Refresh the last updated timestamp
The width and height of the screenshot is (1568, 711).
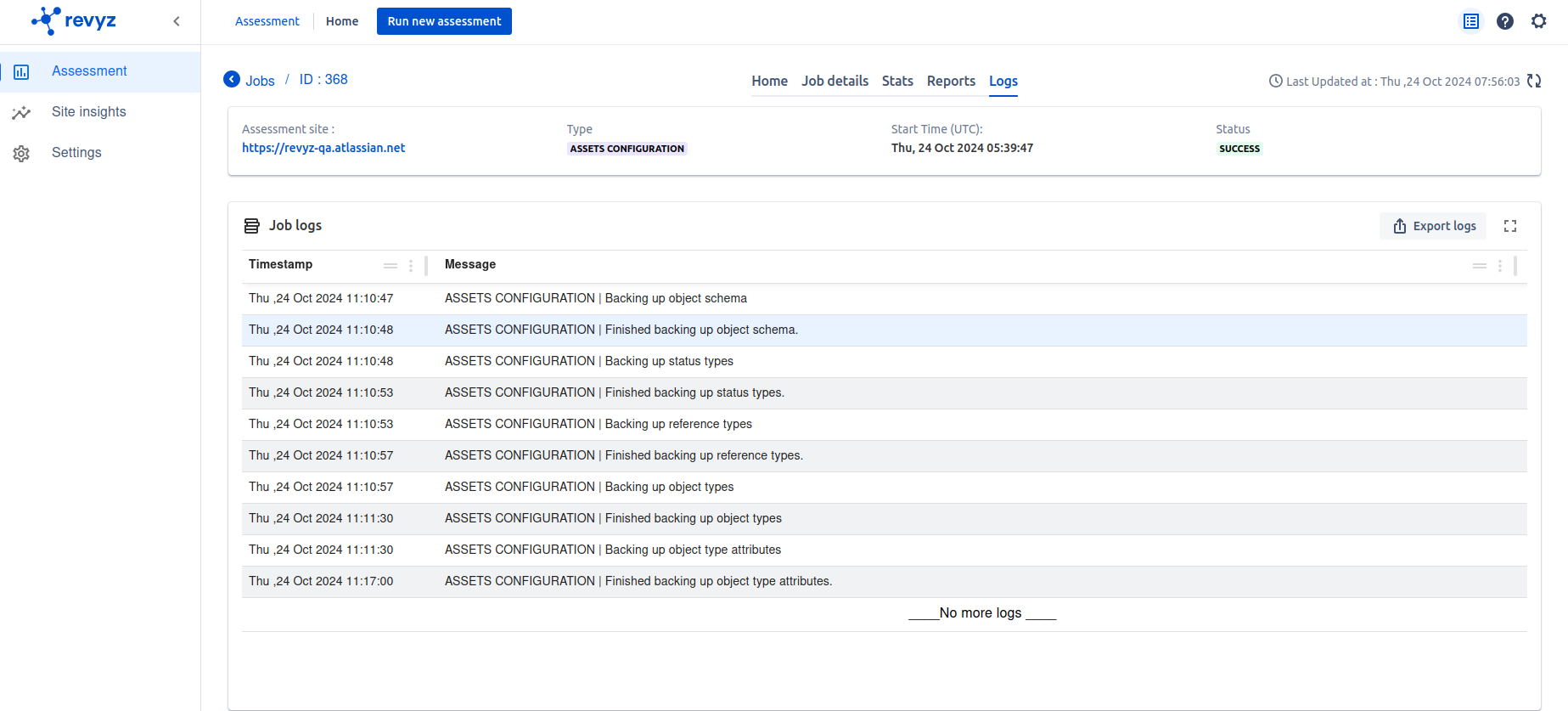[x=1534, y=81]
